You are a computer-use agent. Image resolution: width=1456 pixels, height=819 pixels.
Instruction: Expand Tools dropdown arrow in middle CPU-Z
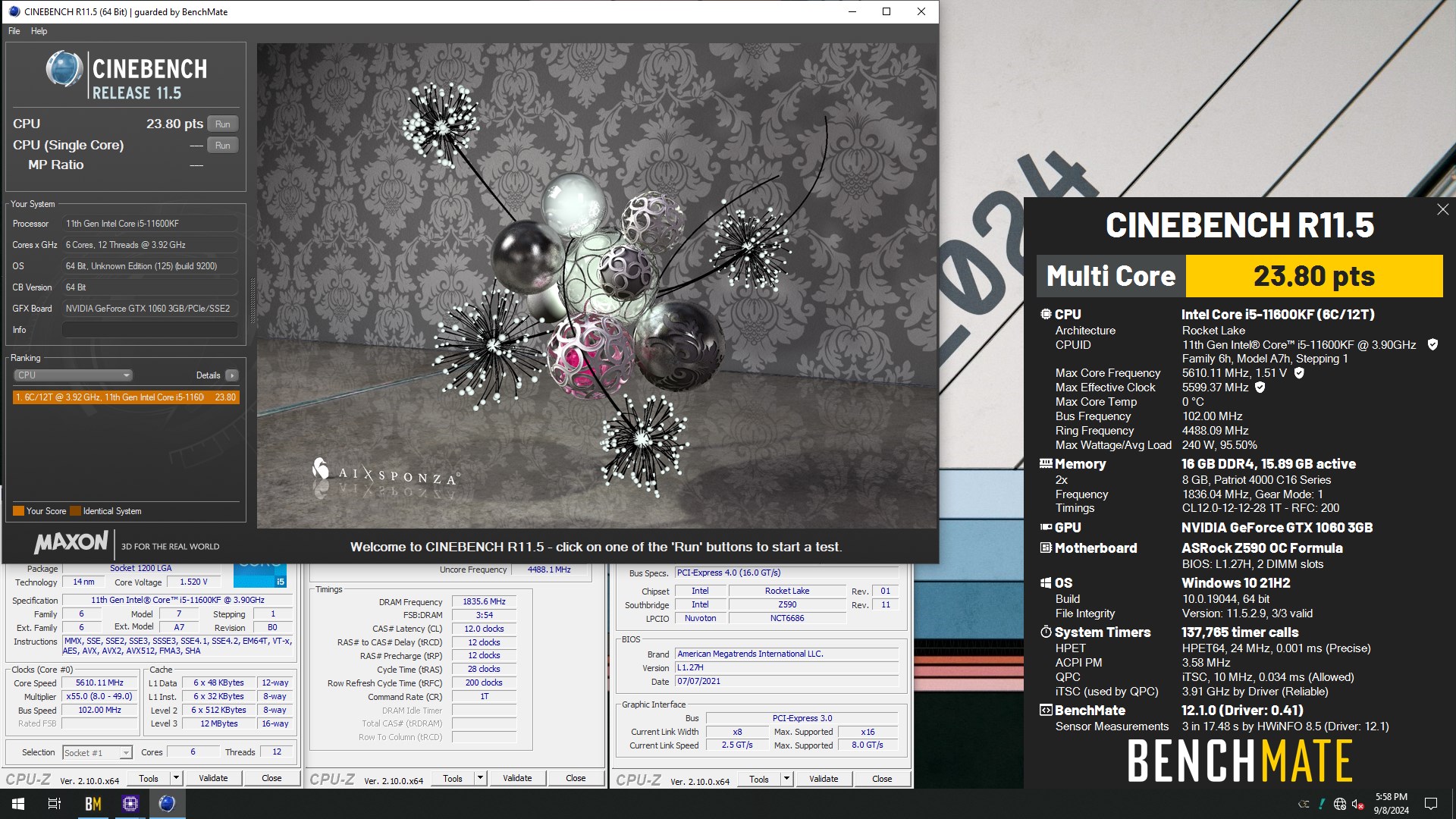pos(480,778)
